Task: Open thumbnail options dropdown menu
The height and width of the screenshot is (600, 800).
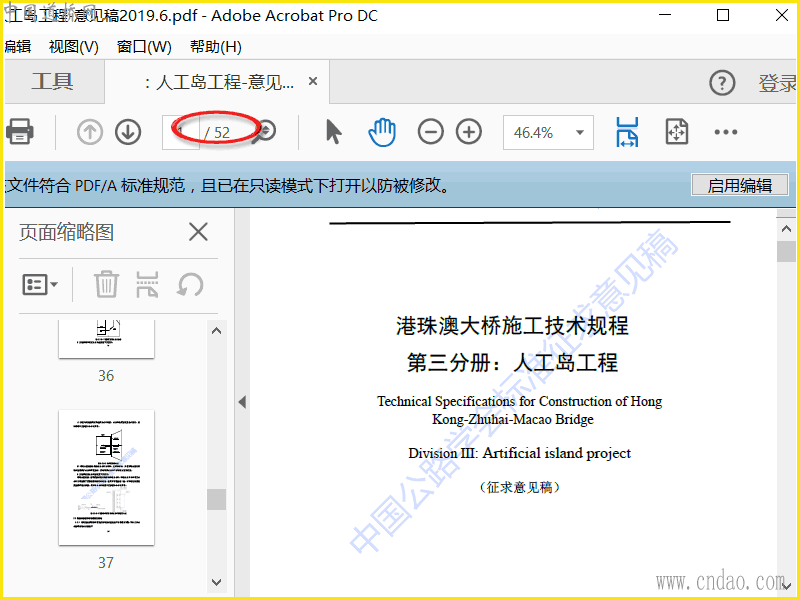Action: pyautogui.click(x=39, y=284)
